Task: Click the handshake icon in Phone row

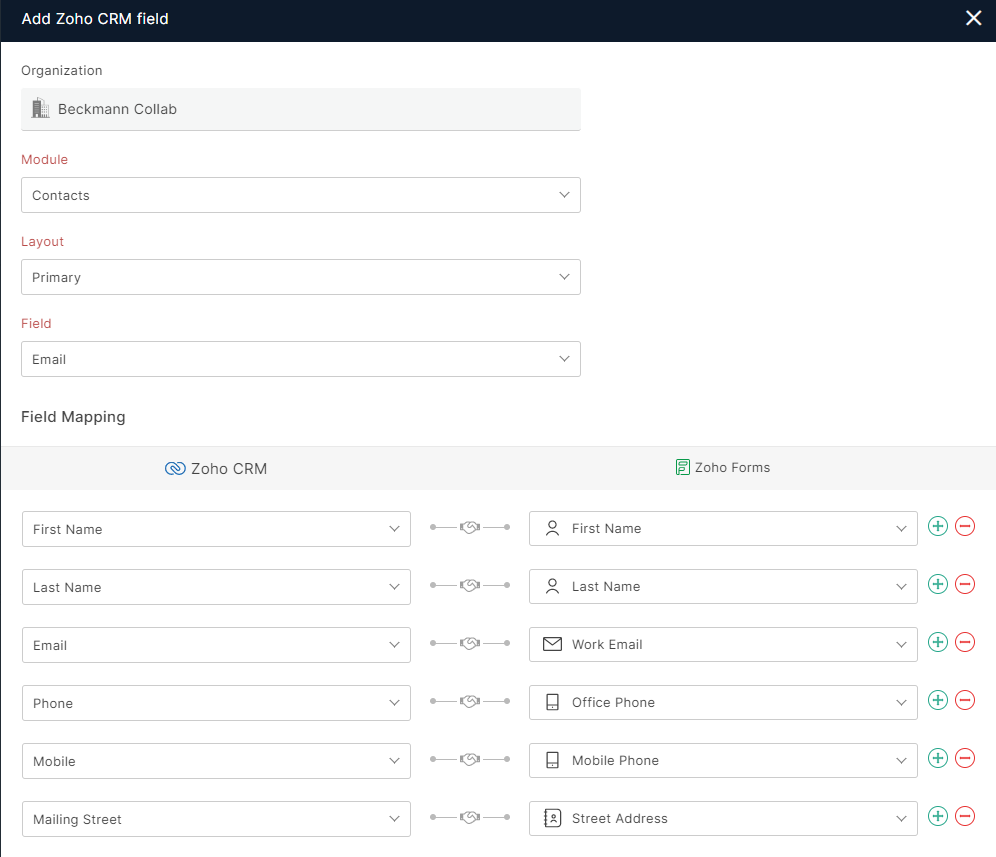Action: (x=470, y=701)
